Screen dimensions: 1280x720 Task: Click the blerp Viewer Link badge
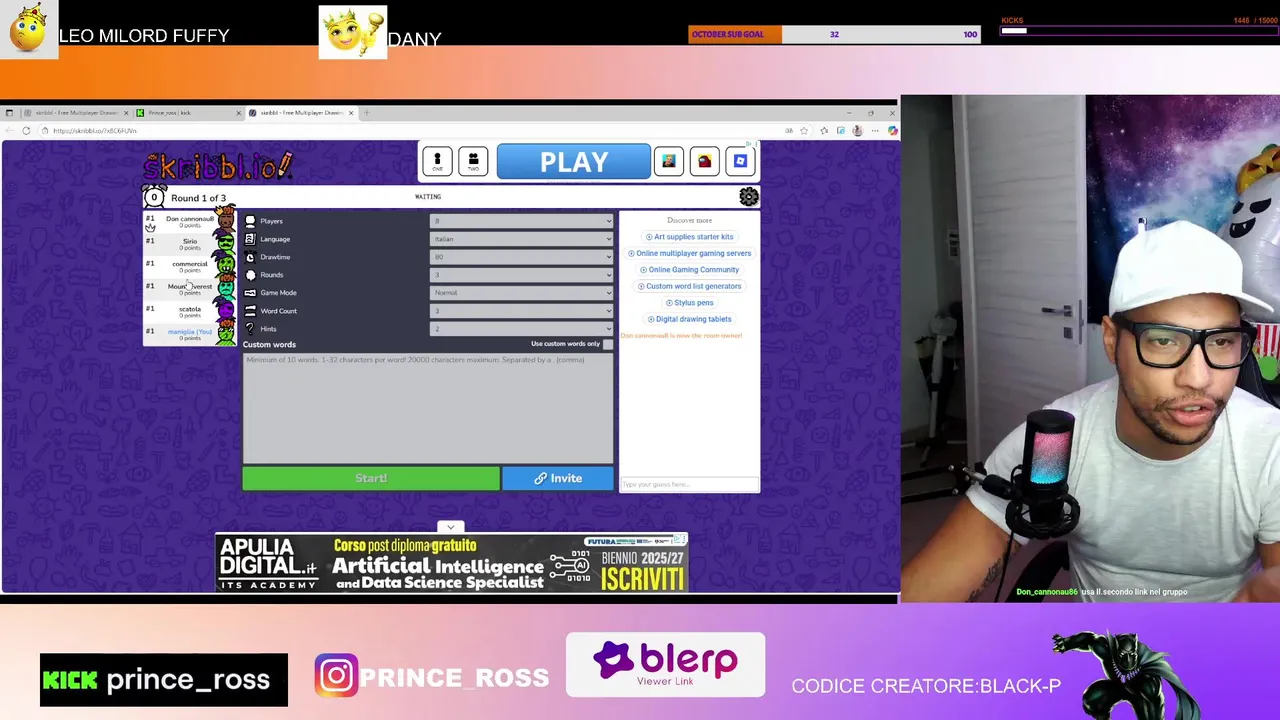tap(665, 665)
